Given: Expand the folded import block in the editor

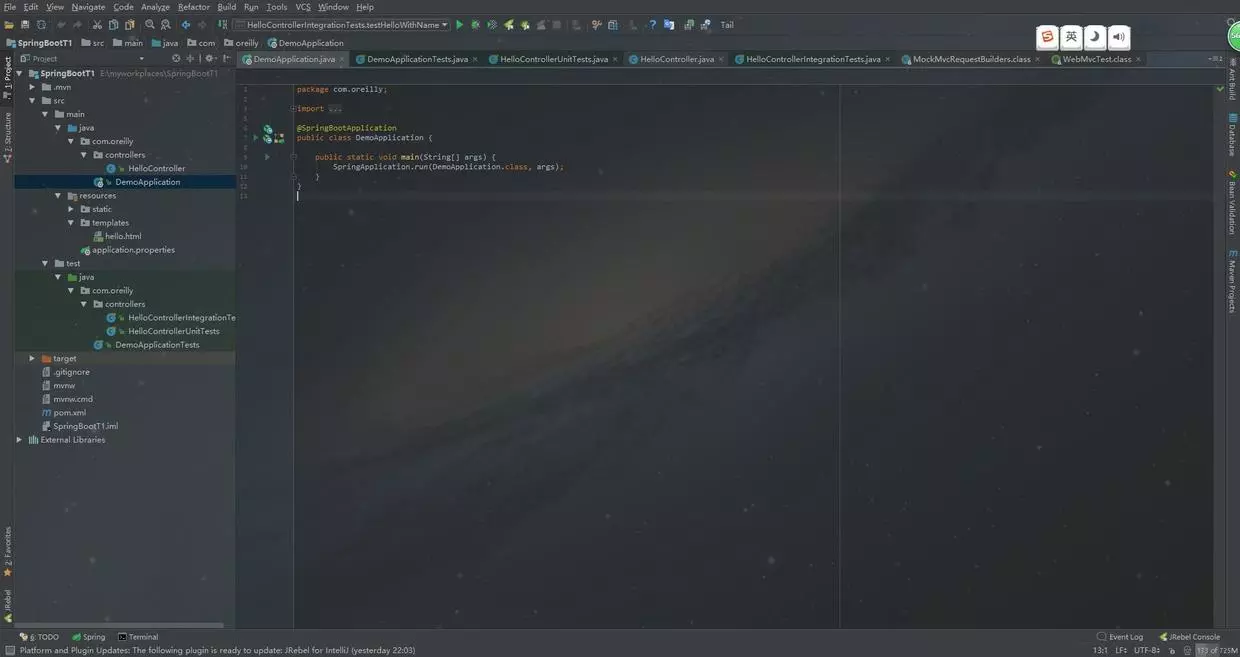Looking at the screenshot, I should 294,108.
